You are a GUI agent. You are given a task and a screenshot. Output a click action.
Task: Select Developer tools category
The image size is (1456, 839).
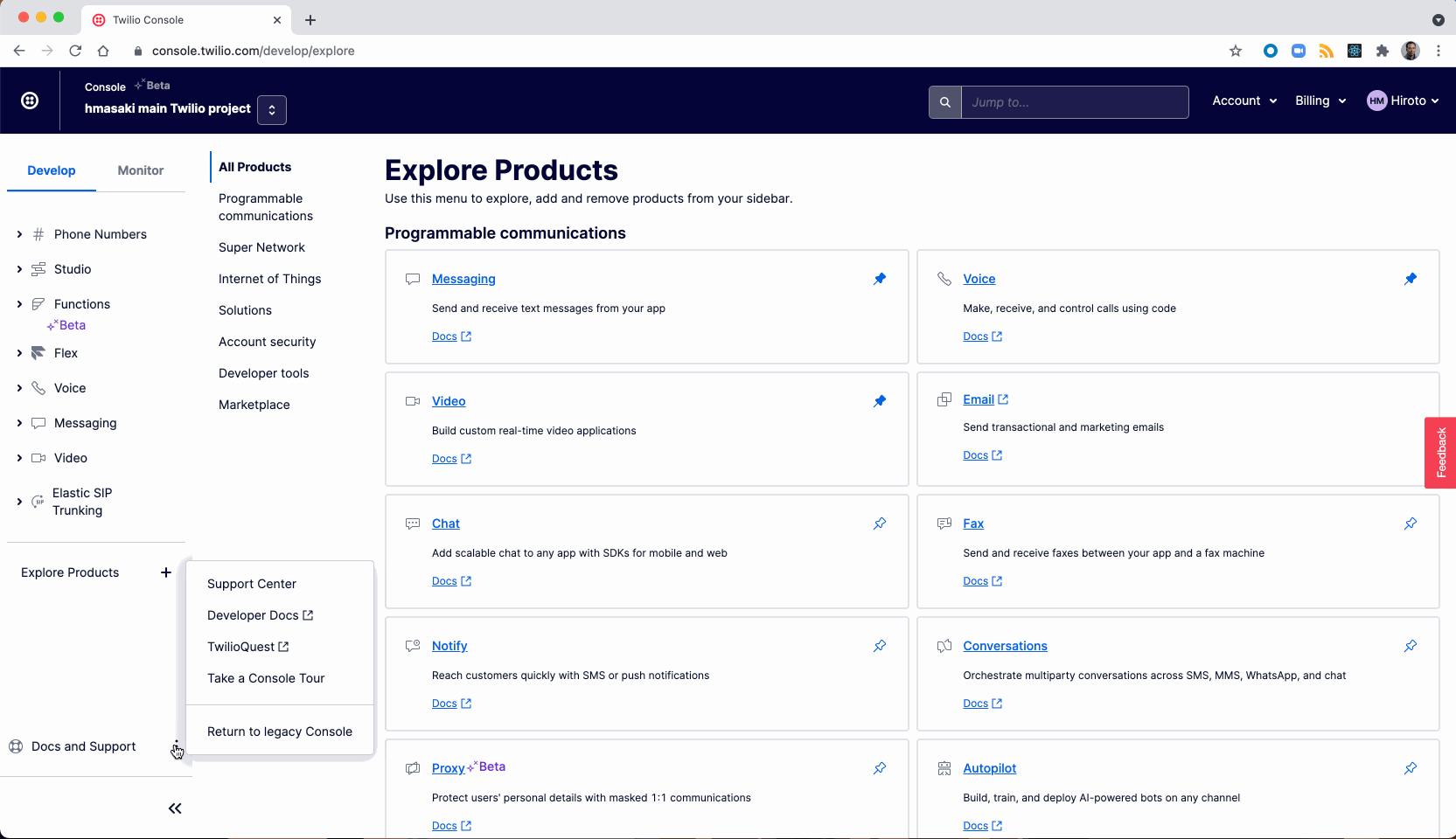pos(263,373)
